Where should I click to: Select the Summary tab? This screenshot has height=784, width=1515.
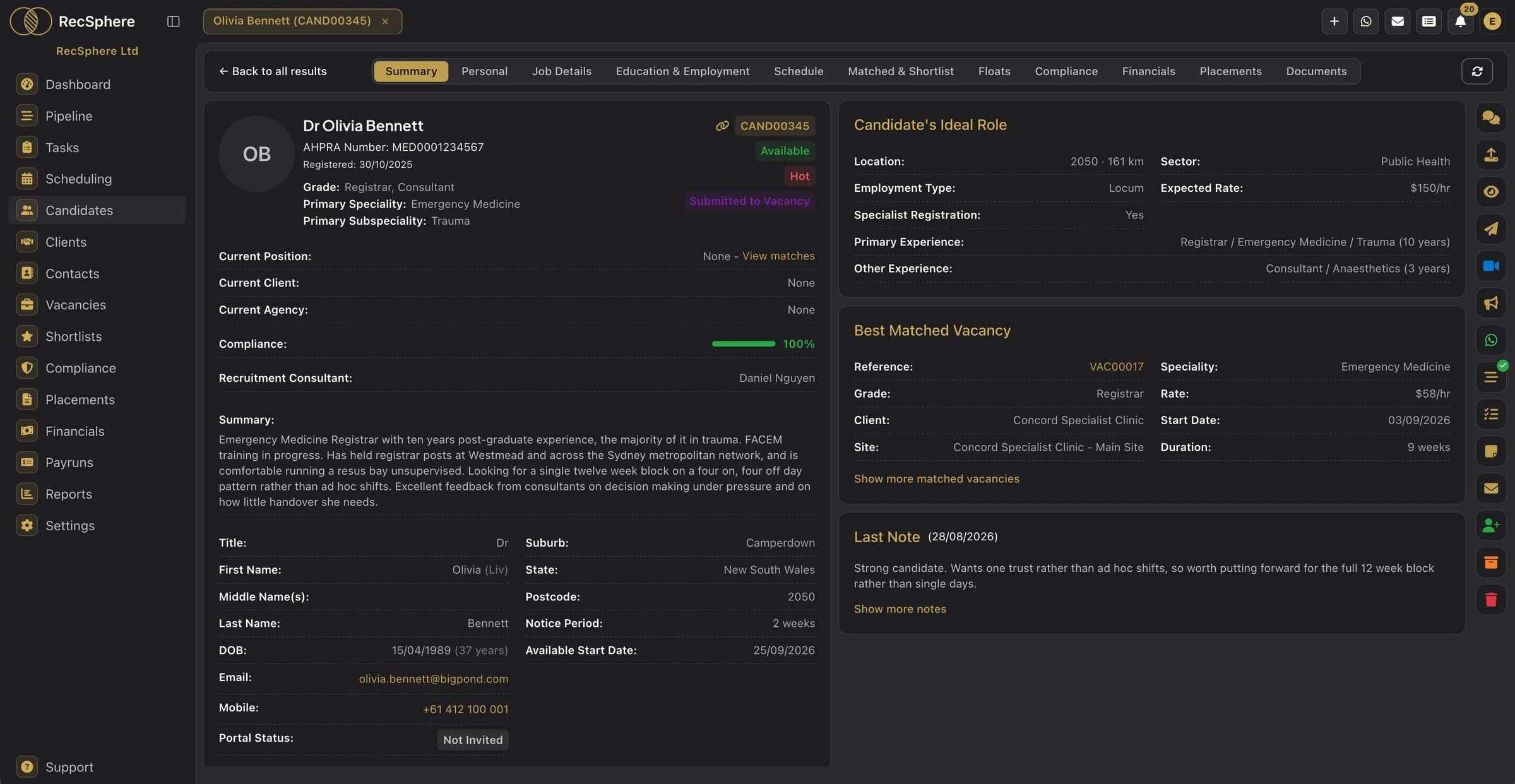411,71
